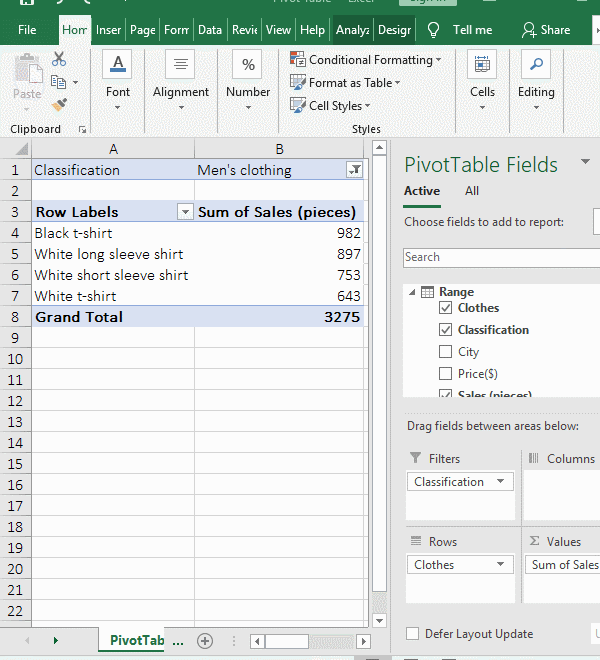Click the Format as Table icon
600x660 pixels.
click(298, 82)
